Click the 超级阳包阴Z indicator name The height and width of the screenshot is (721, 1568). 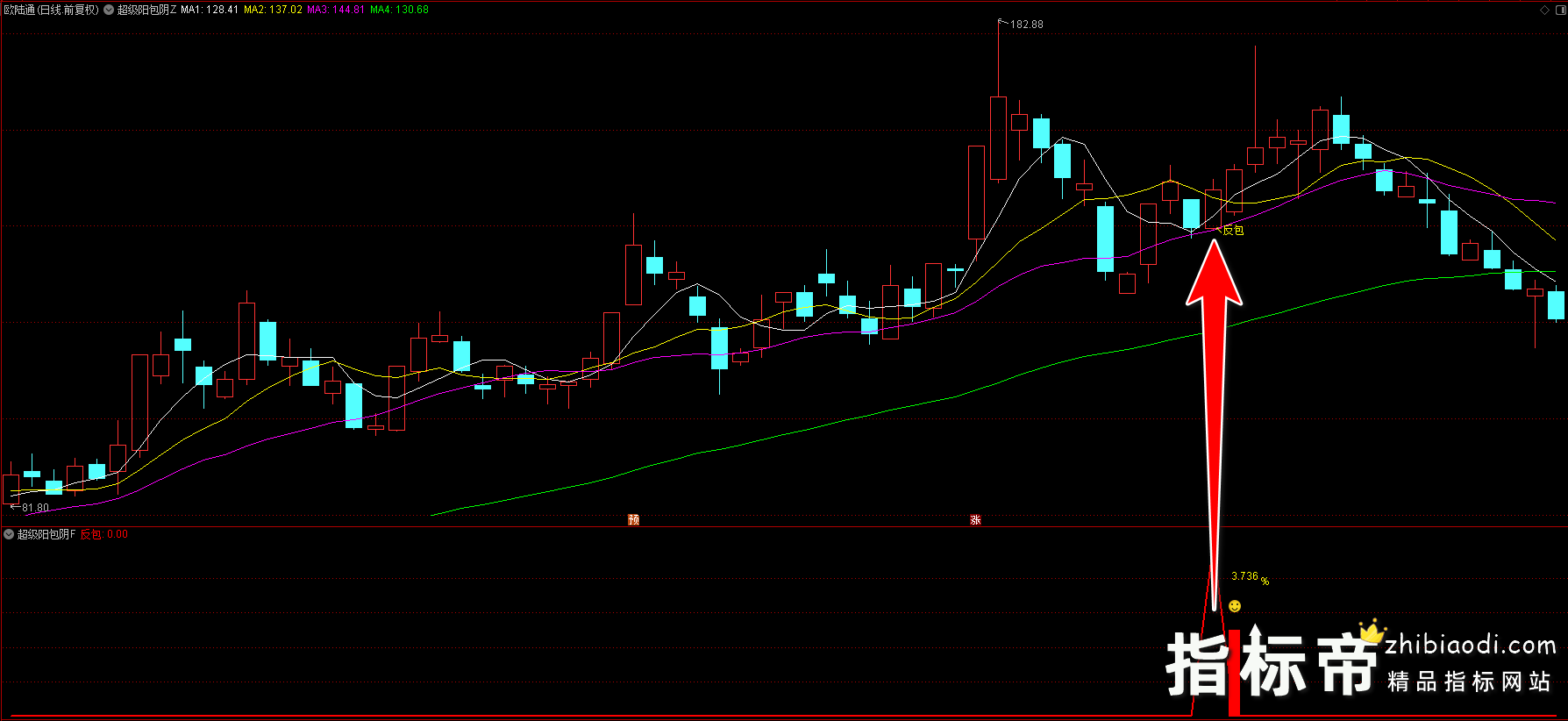coord(146,10)
